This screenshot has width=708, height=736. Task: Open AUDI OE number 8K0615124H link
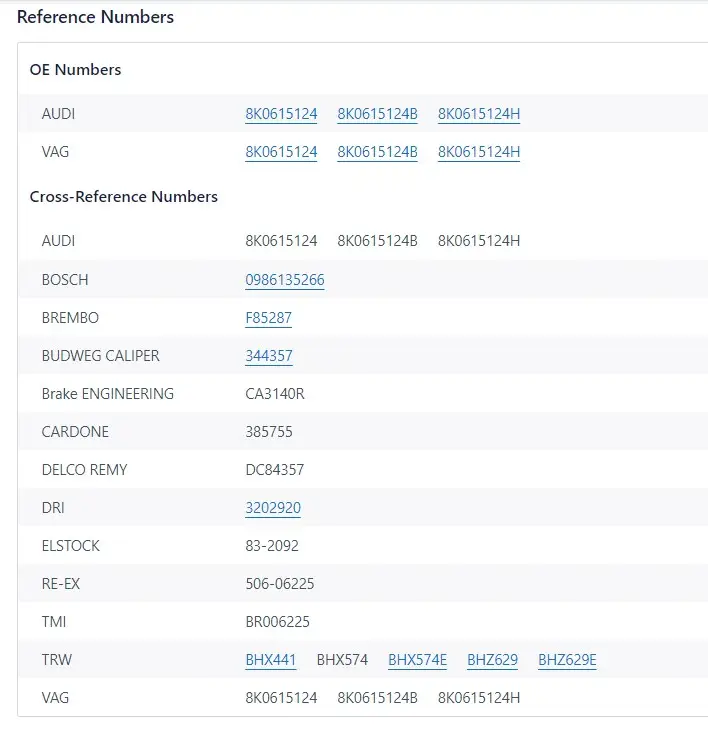coord(479,114)
